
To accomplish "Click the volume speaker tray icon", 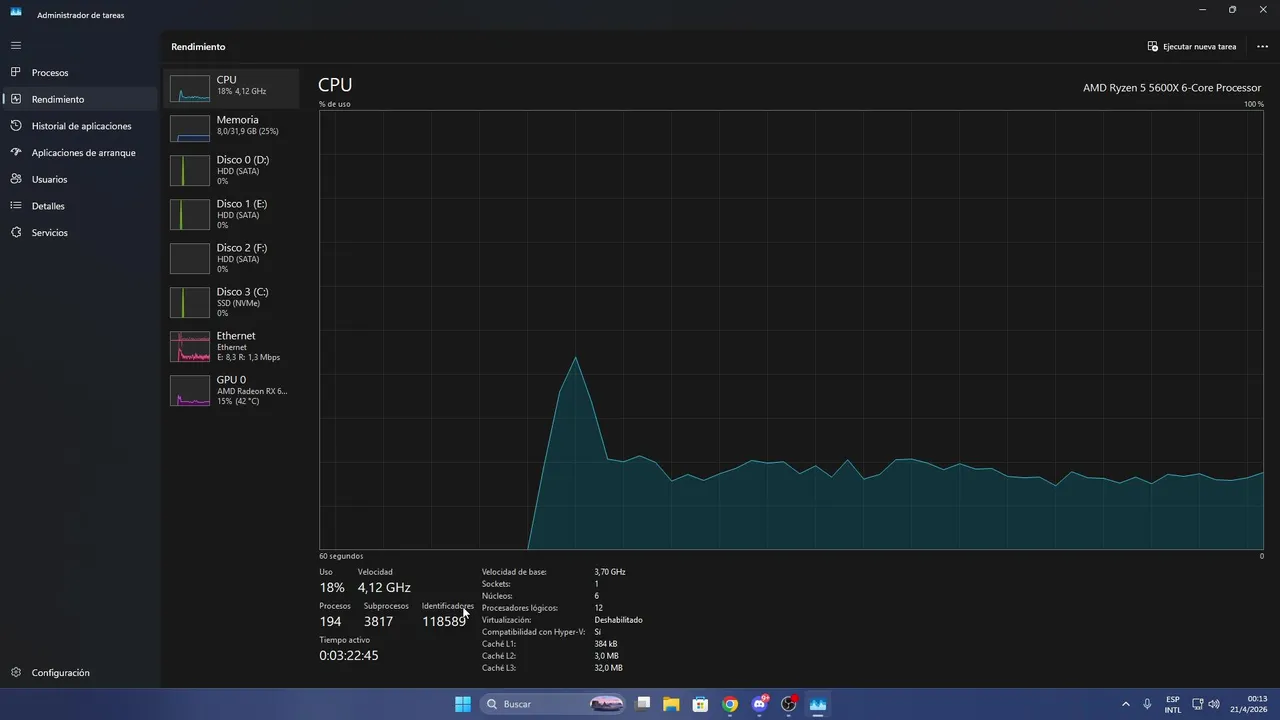I will pos(1214,704).
